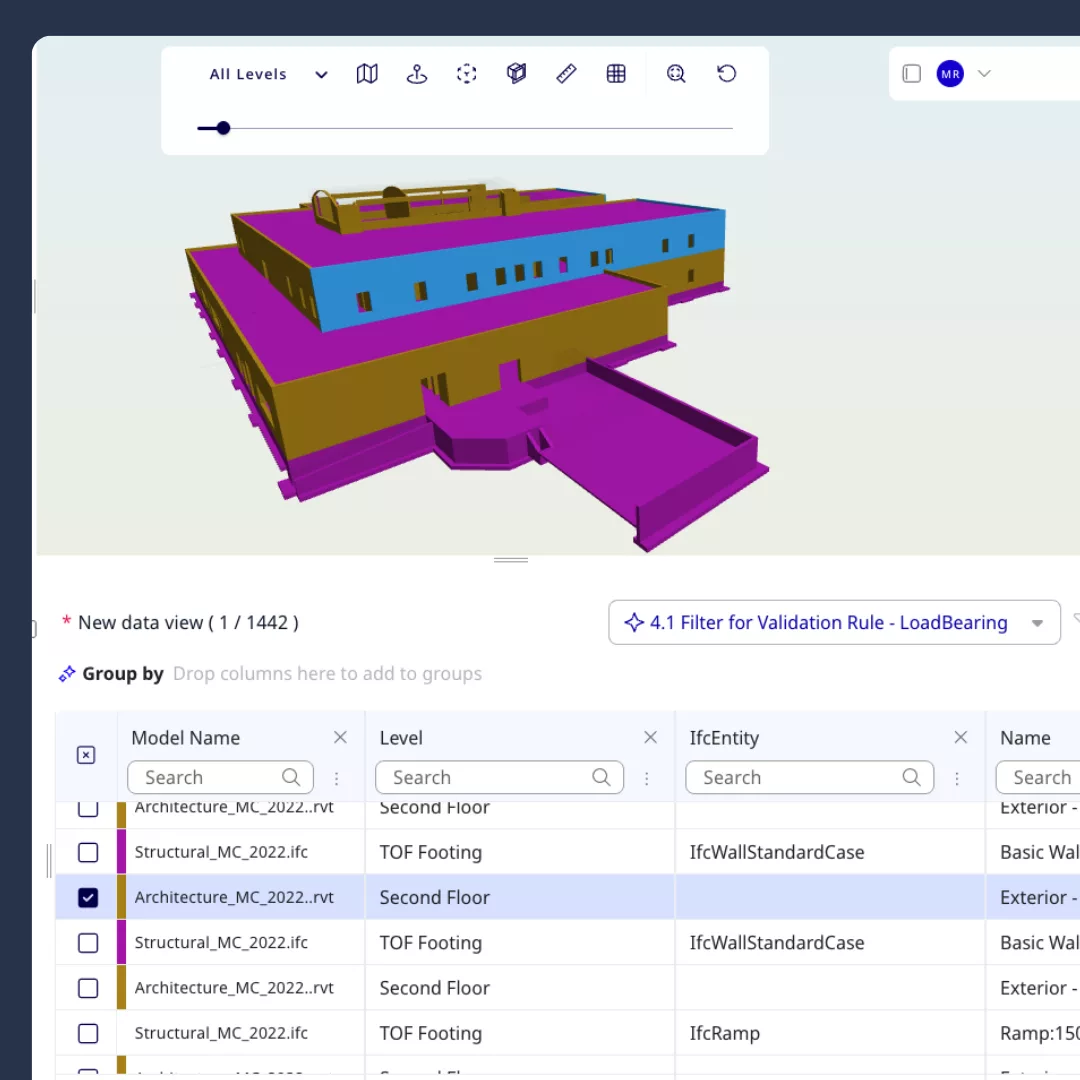Screen dimensions: 1080x1080
Task: Click the zoom to fit magnifier icon
Action: tap(676, 74)
